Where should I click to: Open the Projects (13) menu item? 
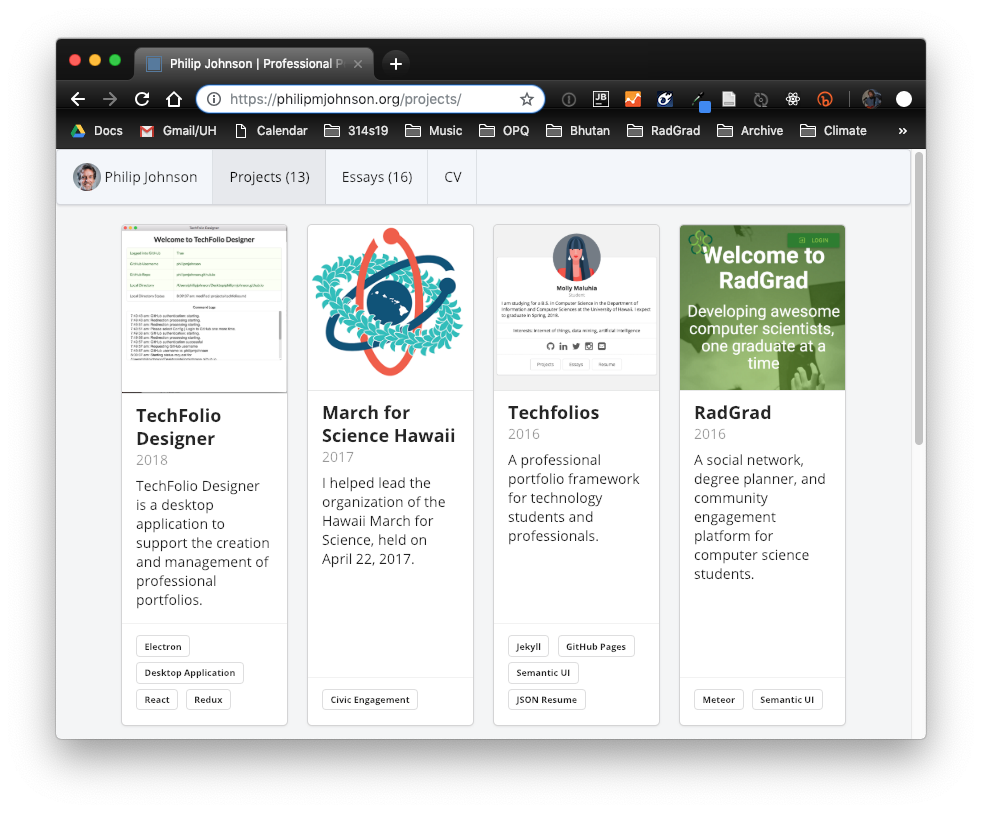pyautogui.click(x=269, y=177)
